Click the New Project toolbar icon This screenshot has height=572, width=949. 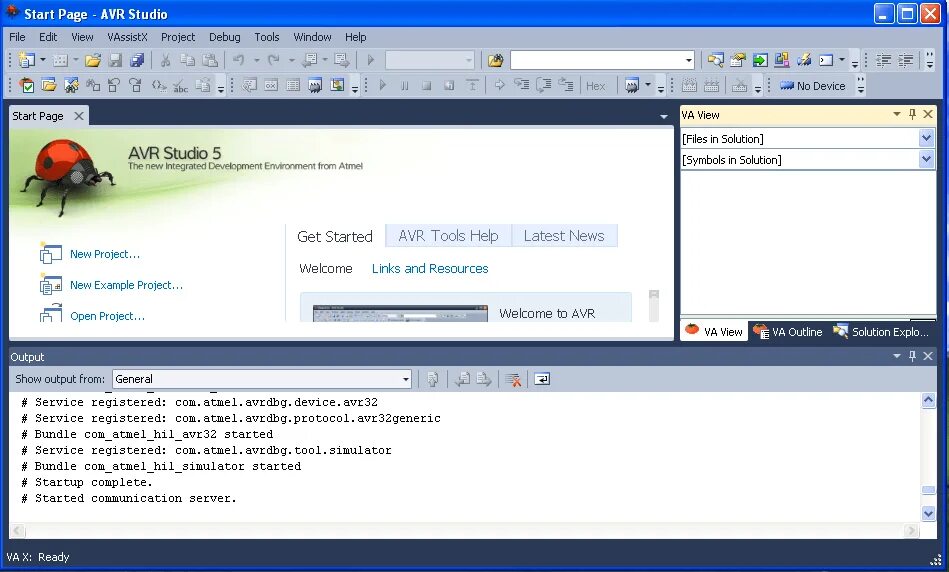tap(27, 60)
